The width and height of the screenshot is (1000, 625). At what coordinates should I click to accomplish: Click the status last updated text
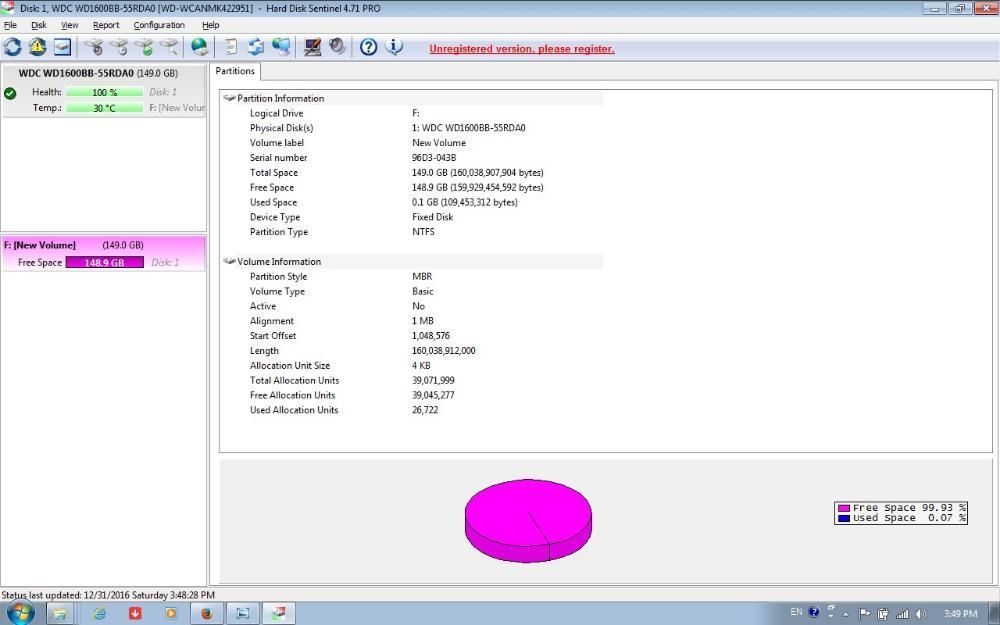108,595
